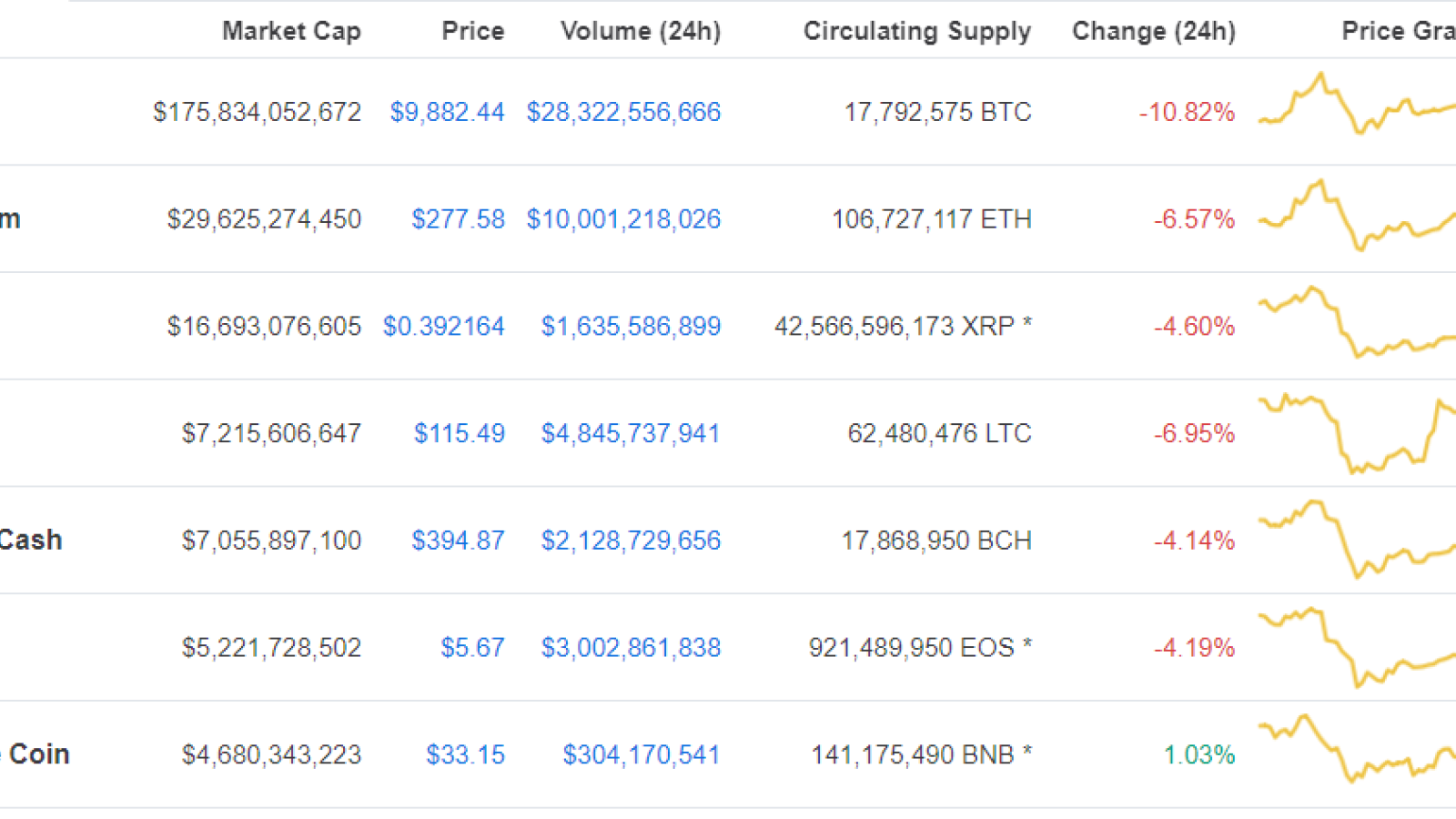Viewport: 1456px width, 819px height.
Task: Sort by Volume (24h) column header
Action: click(641, 31)
